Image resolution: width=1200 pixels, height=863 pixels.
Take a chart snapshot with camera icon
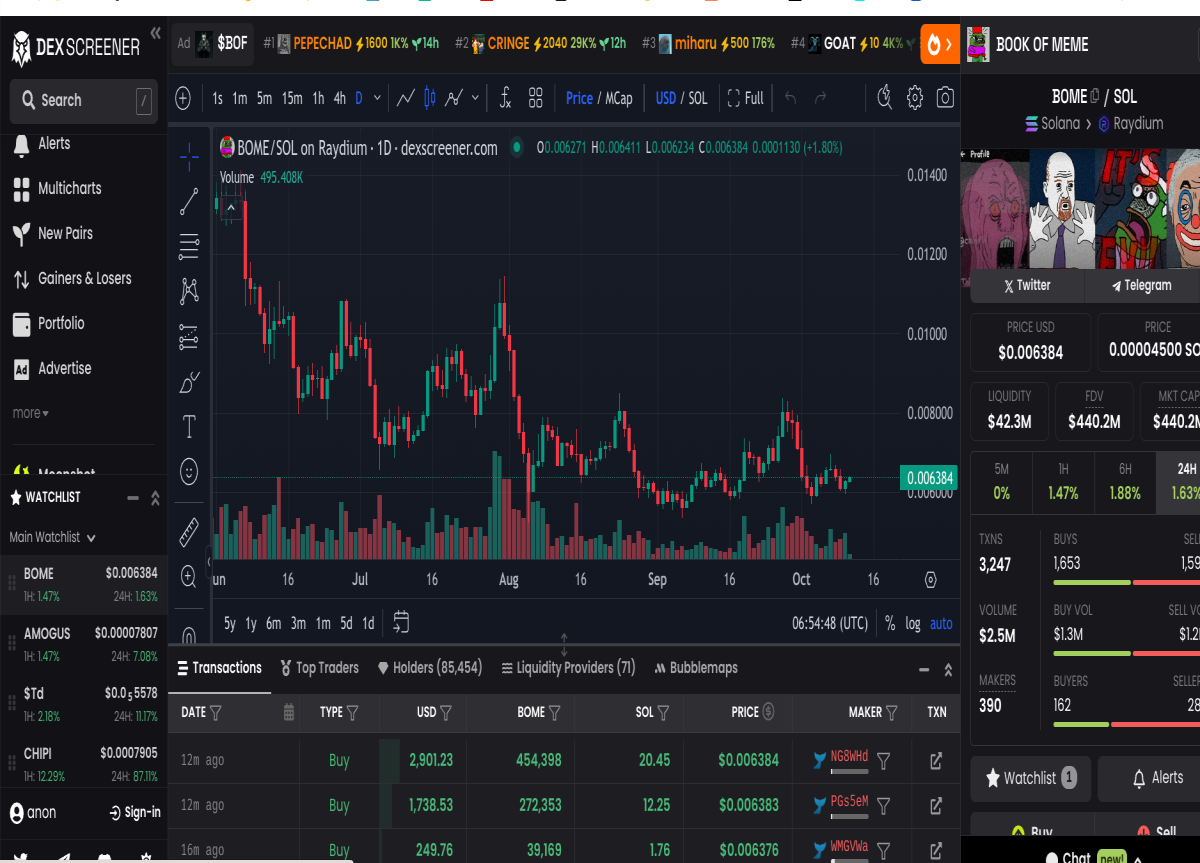945,98
